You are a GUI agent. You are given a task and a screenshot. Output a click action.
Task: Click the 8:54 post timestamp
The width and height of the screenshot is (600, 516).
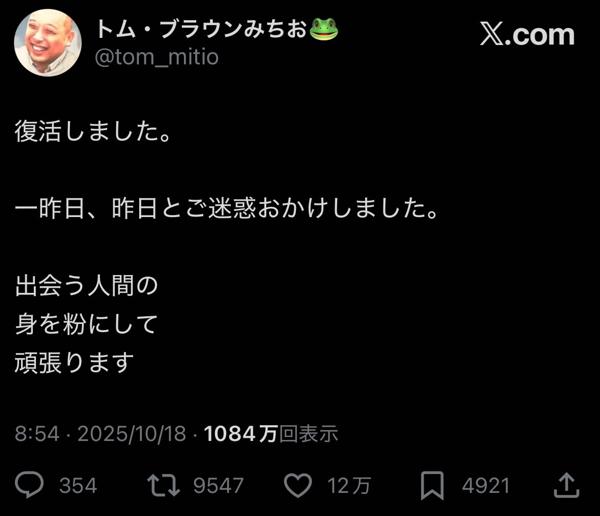coord(37,434)
